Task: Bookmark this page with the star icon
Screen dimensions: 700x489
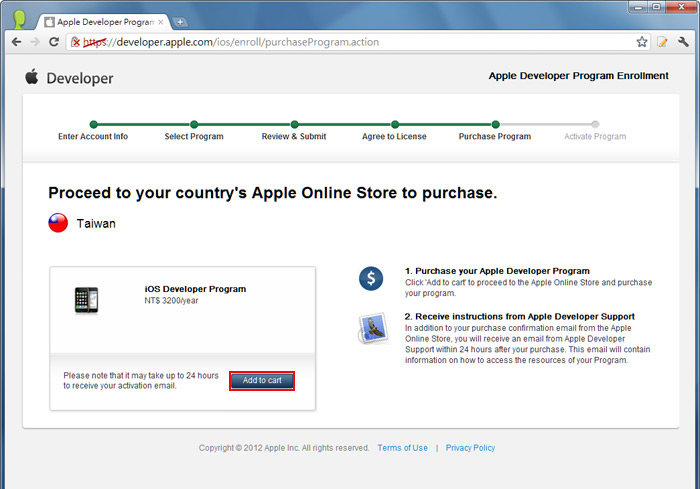Action: (x=642, y=42)
